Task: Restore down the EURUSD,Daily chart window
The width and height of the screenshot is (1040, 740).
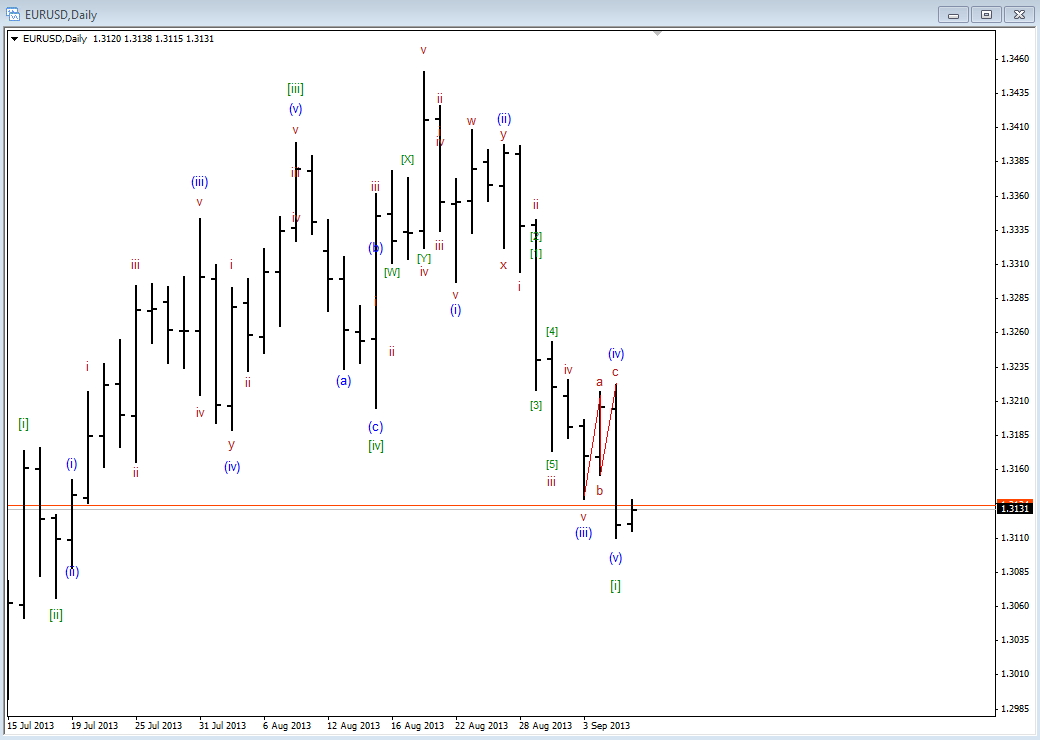Action: click(x=986, y=14)
